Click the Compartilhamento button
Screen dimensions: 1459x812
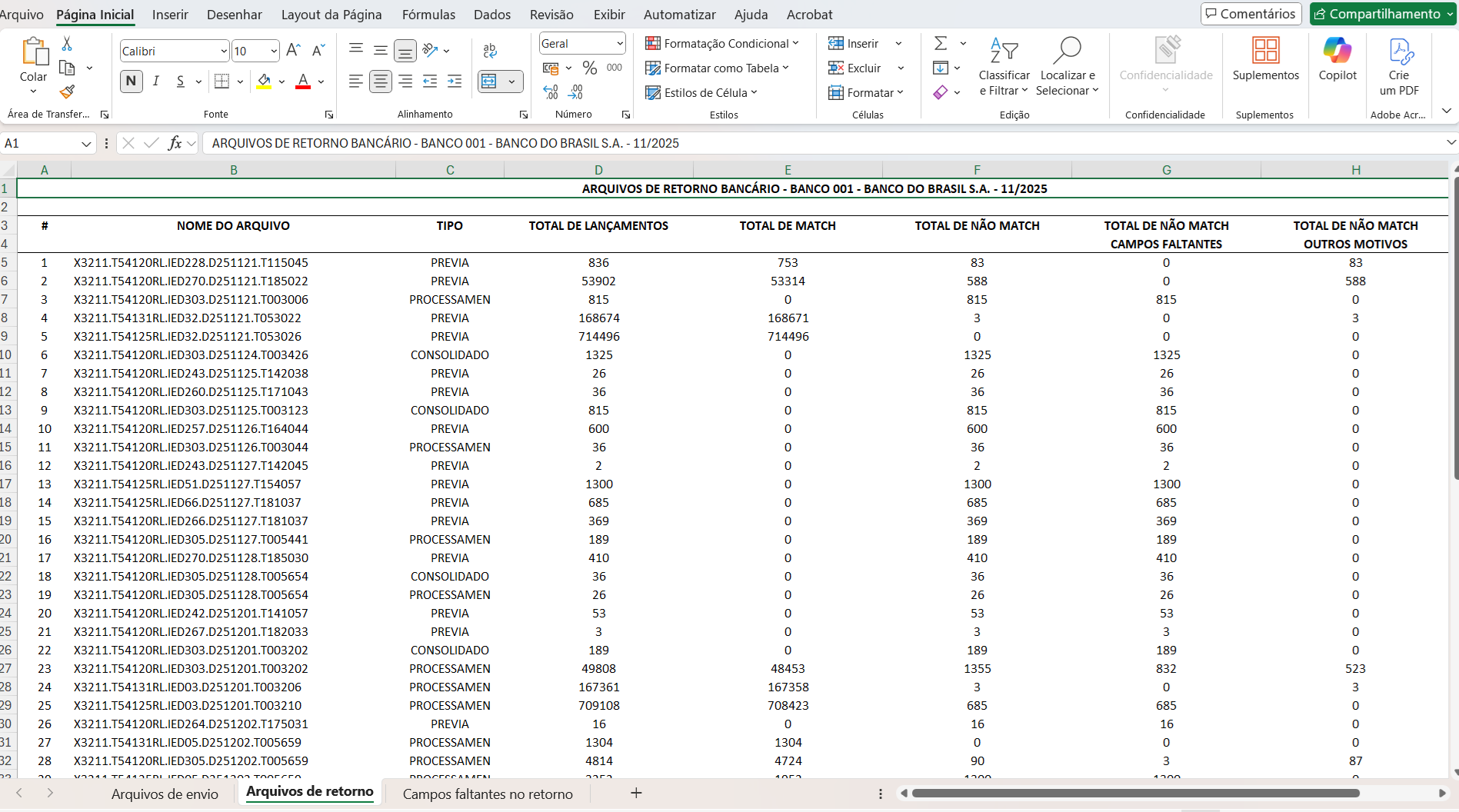pos(1382,14)
